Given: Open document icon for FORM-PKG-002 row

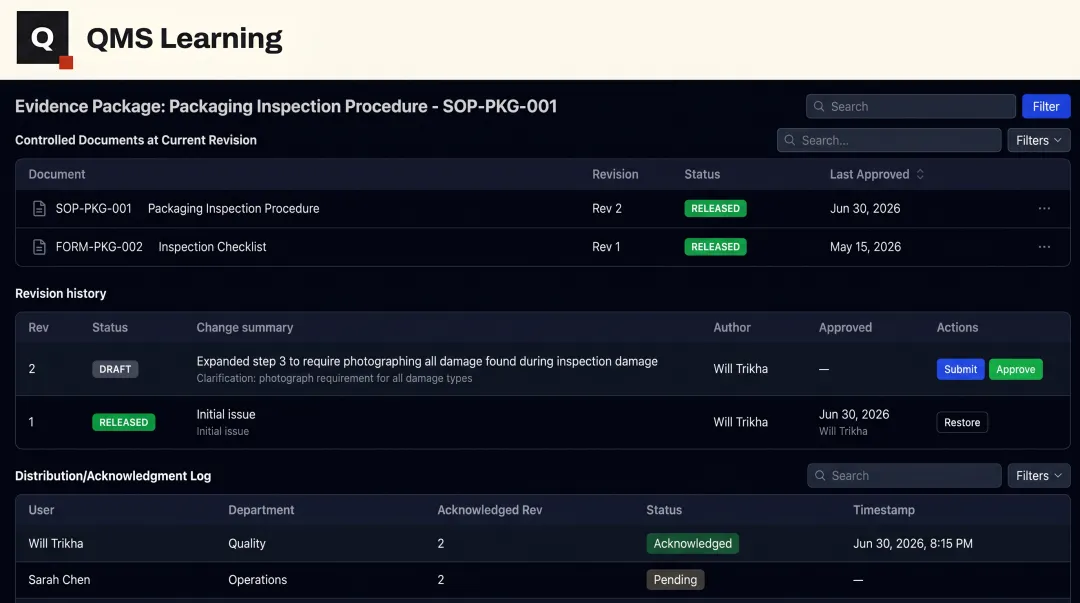Looking at the screenshot, I should tap(39, 247).
